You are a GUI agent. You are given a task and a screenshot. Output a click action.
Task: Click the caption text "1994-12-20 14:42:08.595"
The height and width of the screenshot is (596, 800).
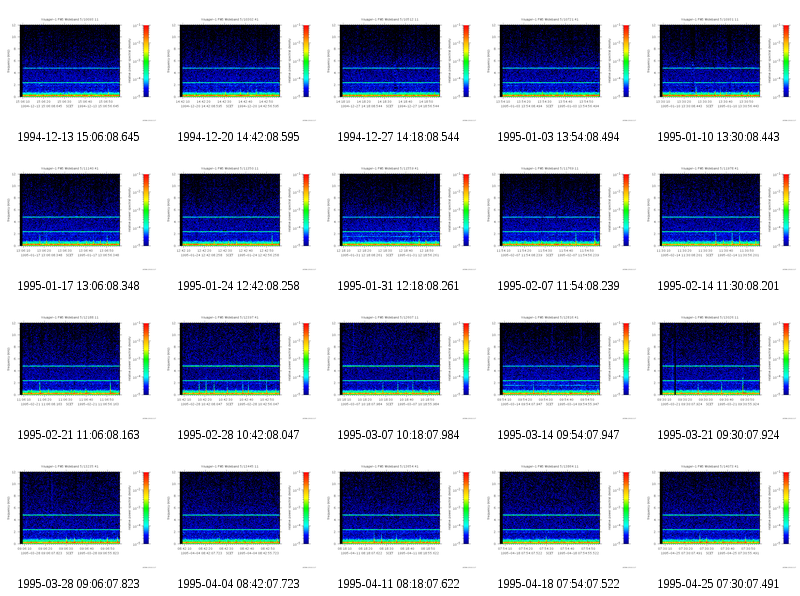pos(238,137)
